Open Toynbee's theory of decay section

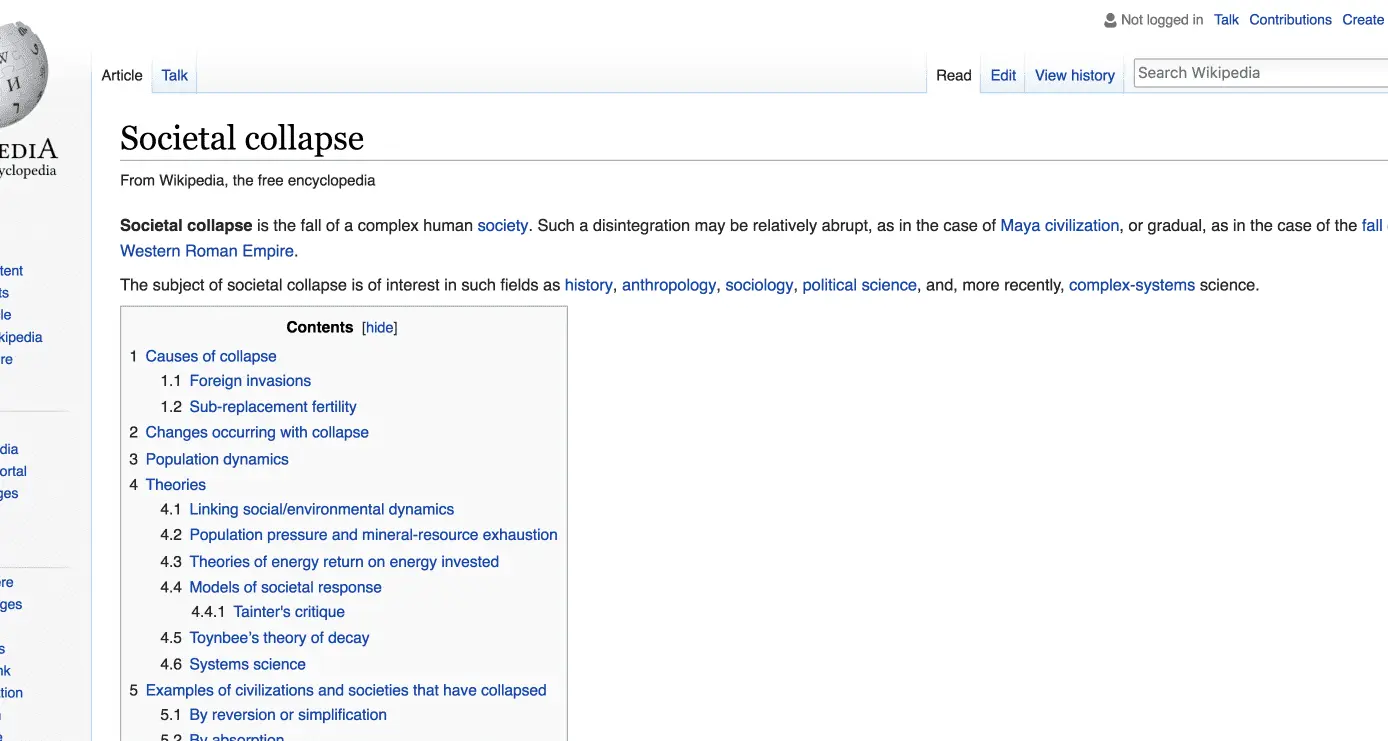279,638
